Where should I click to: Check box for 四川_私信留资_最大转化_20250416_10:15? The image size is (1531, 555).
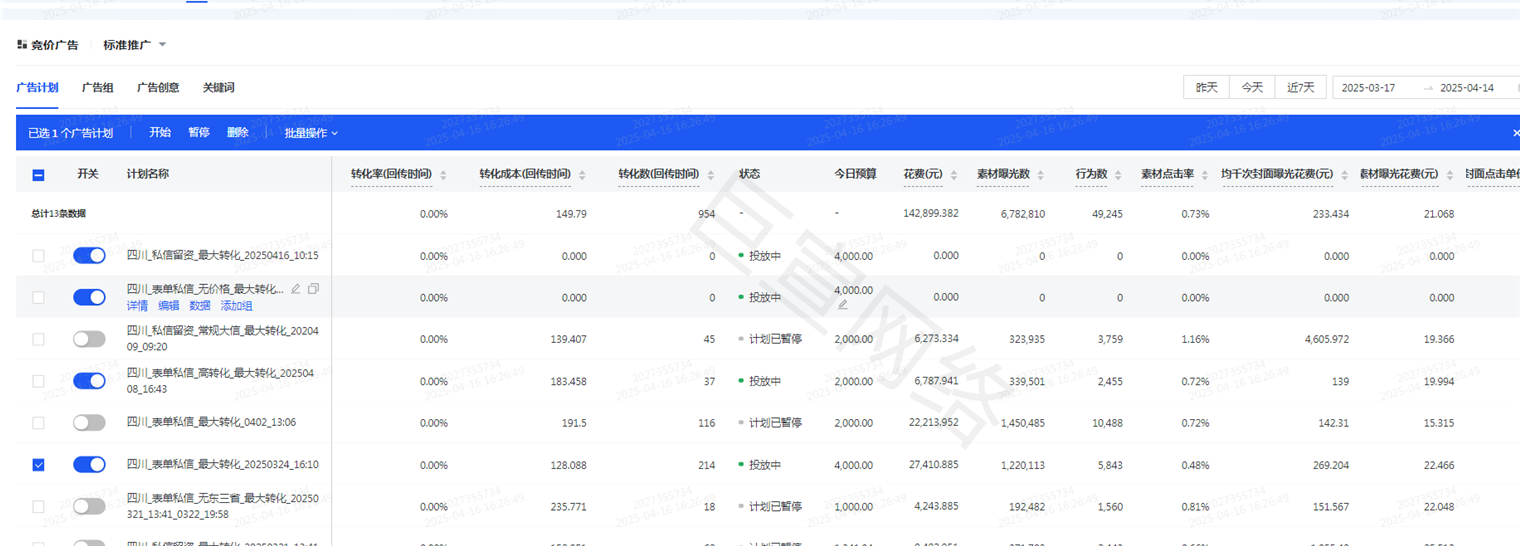point(38,256)
